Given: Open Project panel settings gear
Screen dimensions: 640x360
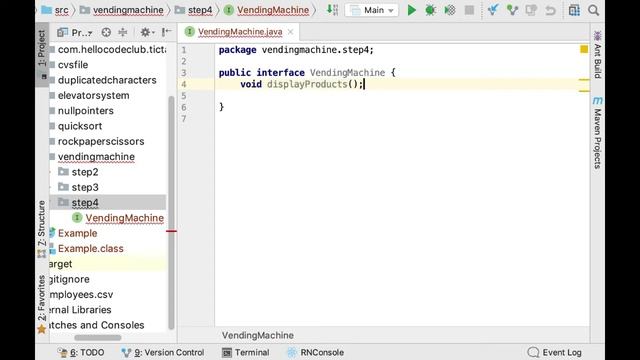Looking at the screenshot, I should click(147, 32).
